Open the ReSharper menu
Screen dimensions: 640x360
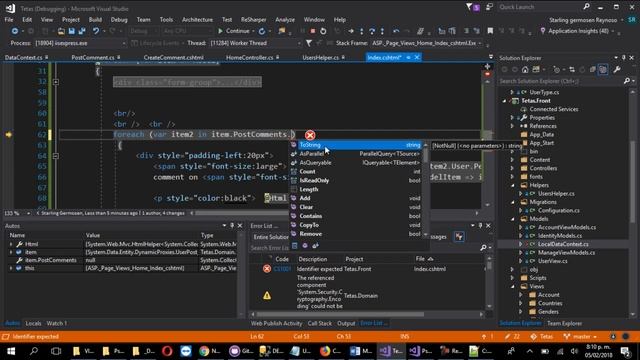253,20
